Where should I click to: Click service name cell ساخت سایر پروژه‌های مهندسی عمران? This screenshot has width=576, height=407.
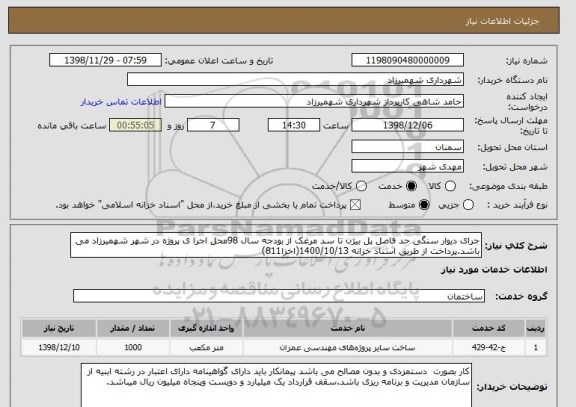348,347
